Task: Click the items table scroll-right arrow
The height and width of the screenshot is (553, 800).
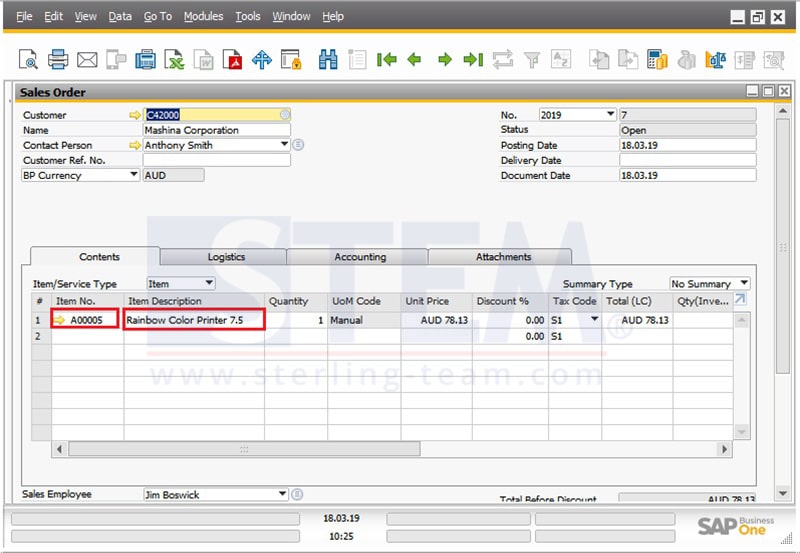Action: [x=724, y=449]
